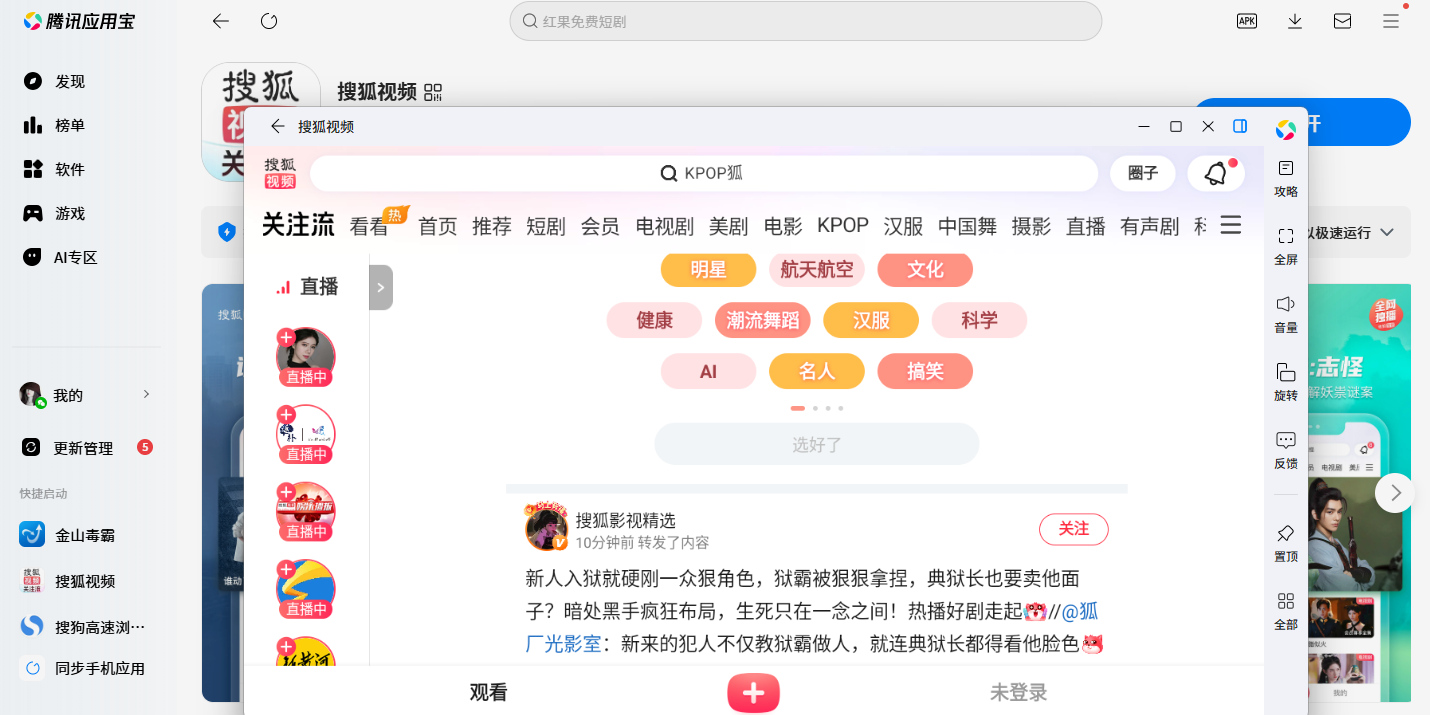Click 应用宝 search box 红果免费短剧
The height and width of the screenshot is (715, 1430).
[x=806, y=21]
